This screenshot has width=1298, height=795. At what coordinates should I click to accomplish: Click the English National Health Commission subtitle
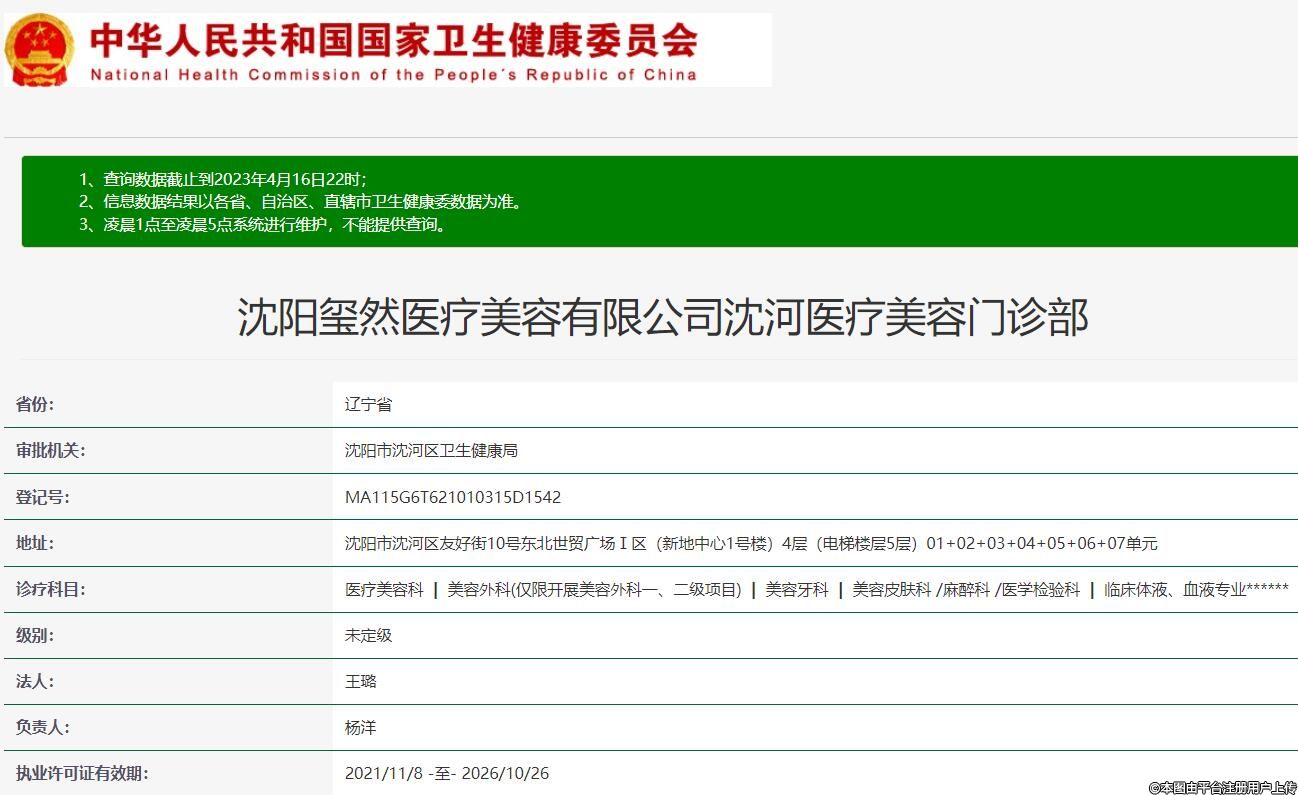pyautogui.click(x=394, y=75)
